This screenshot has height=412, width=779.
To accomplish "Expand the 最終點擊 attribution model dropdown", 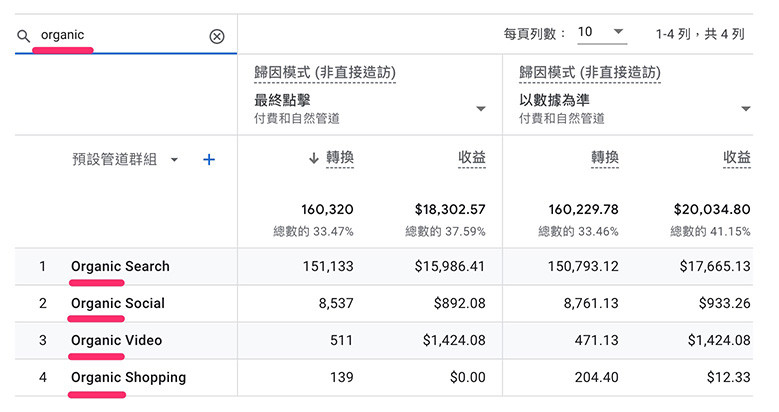I will click(481, 108).
